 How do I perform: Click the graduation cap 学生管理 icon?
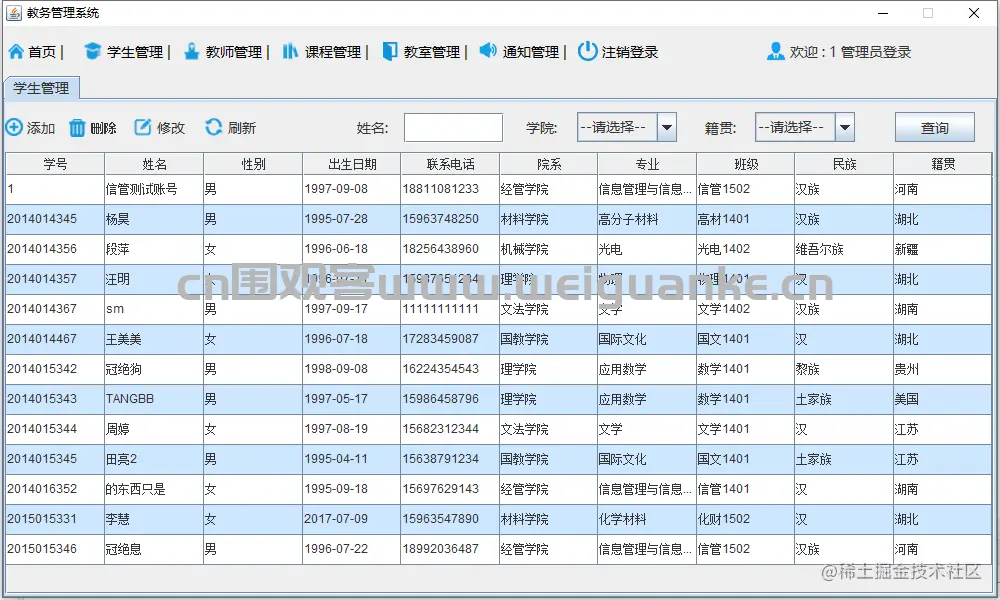click(92, 52)
